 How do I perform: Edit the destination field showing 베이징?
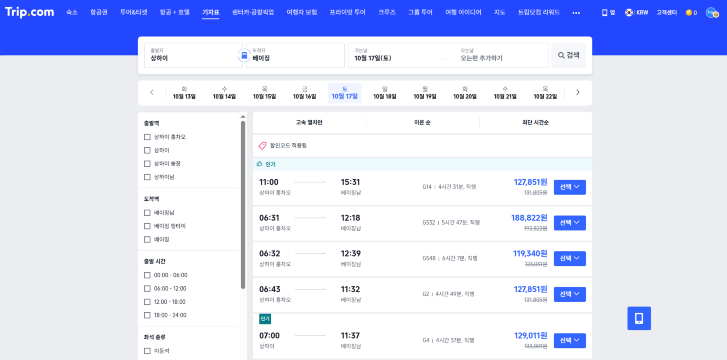(x=295, y=55)
